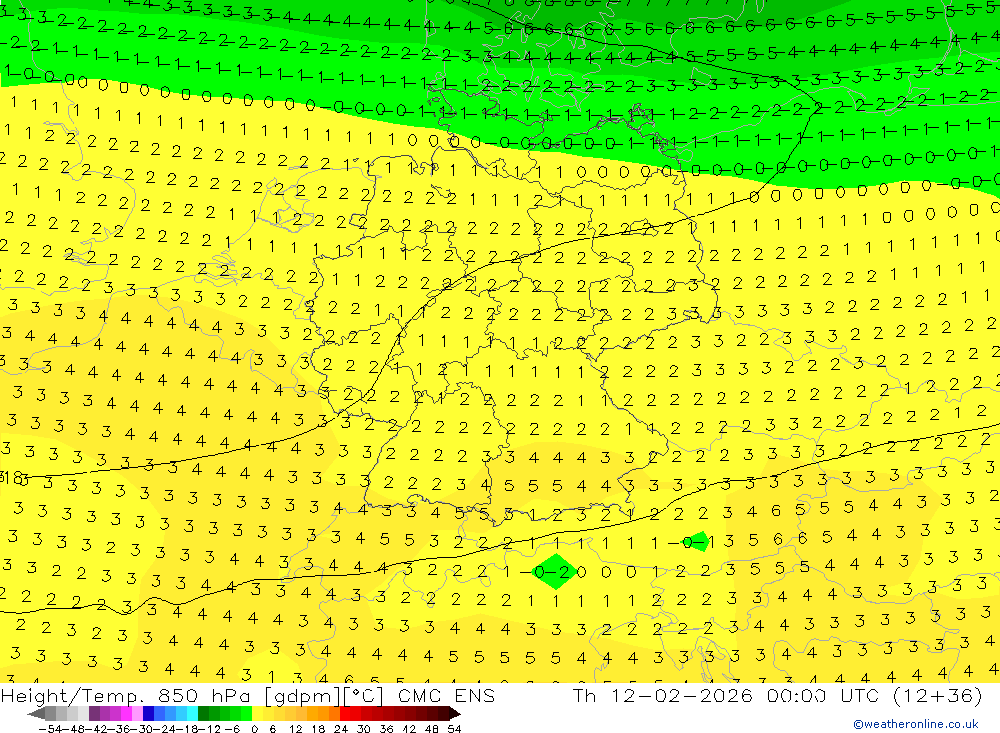
Task: Click the 'Th 12-02-2026 00:00 UTC' date label
Action: coord(726,695)
